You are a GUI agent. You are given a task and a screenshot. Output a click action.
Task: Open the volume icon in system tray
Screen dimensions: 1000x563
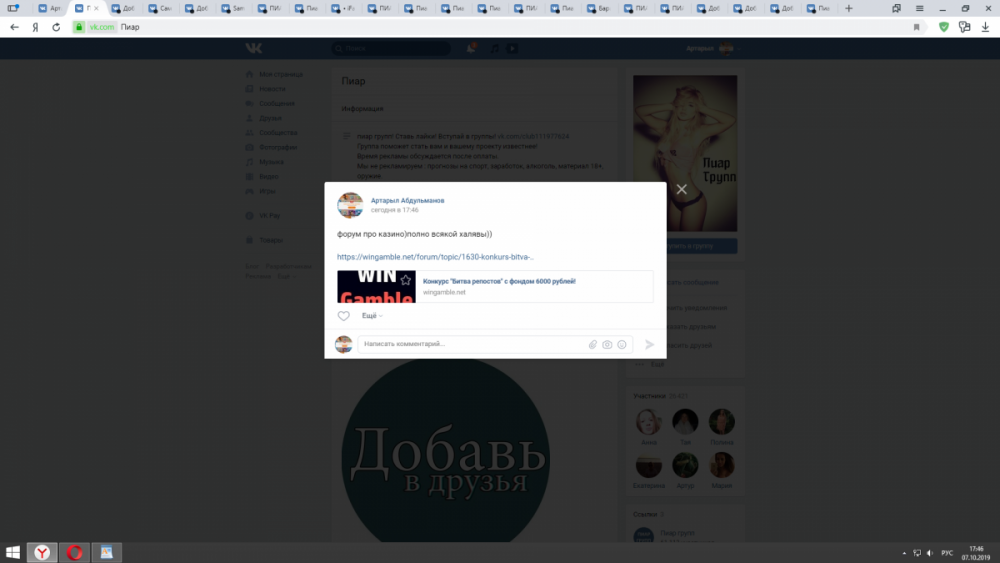tap(930, 553)
